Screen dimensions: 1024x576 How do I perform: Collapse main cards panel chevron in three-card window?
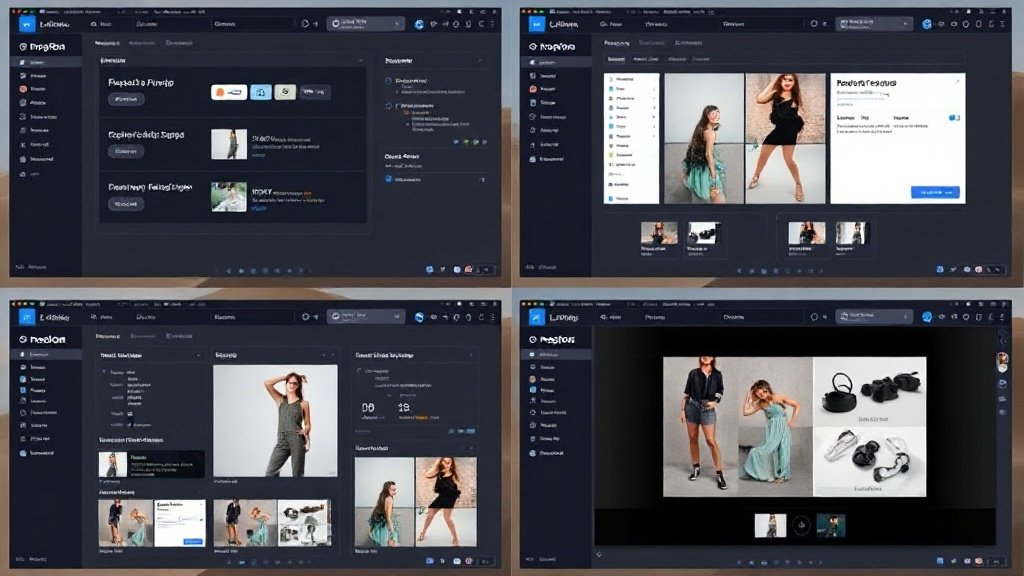point(360,61)
